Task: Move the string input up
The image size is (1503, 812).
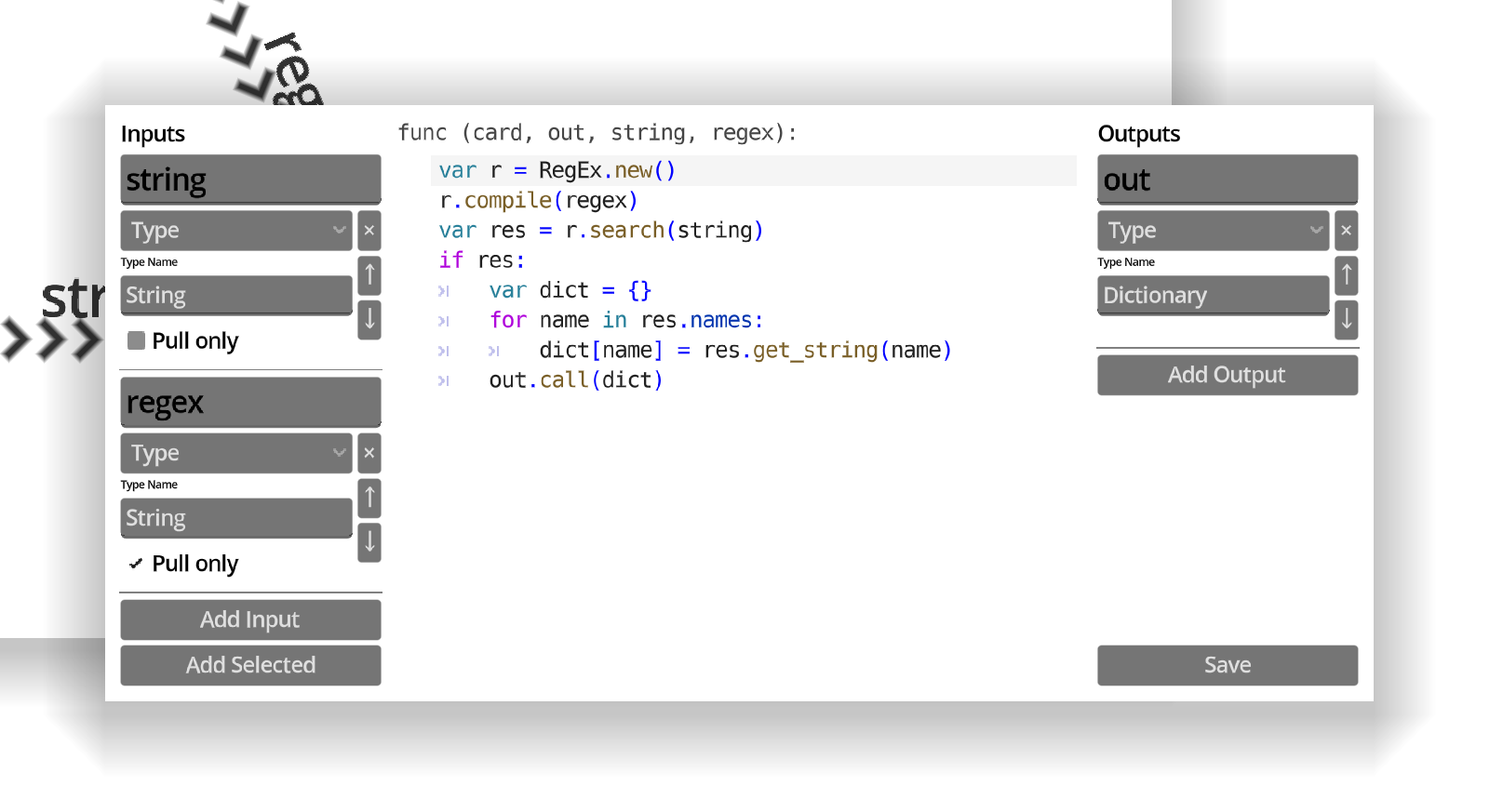Action: pyautogui.click(x=369, y=274)
